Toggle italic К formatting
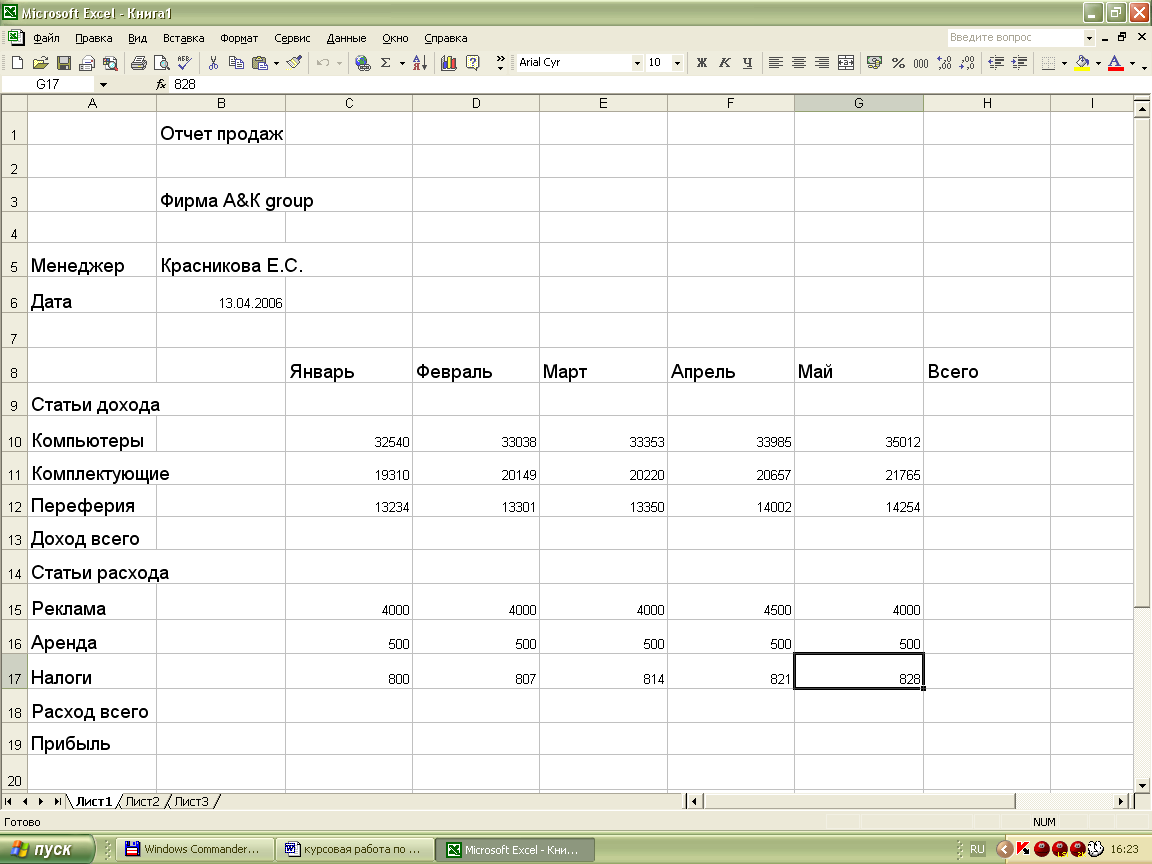 [724, 63]
